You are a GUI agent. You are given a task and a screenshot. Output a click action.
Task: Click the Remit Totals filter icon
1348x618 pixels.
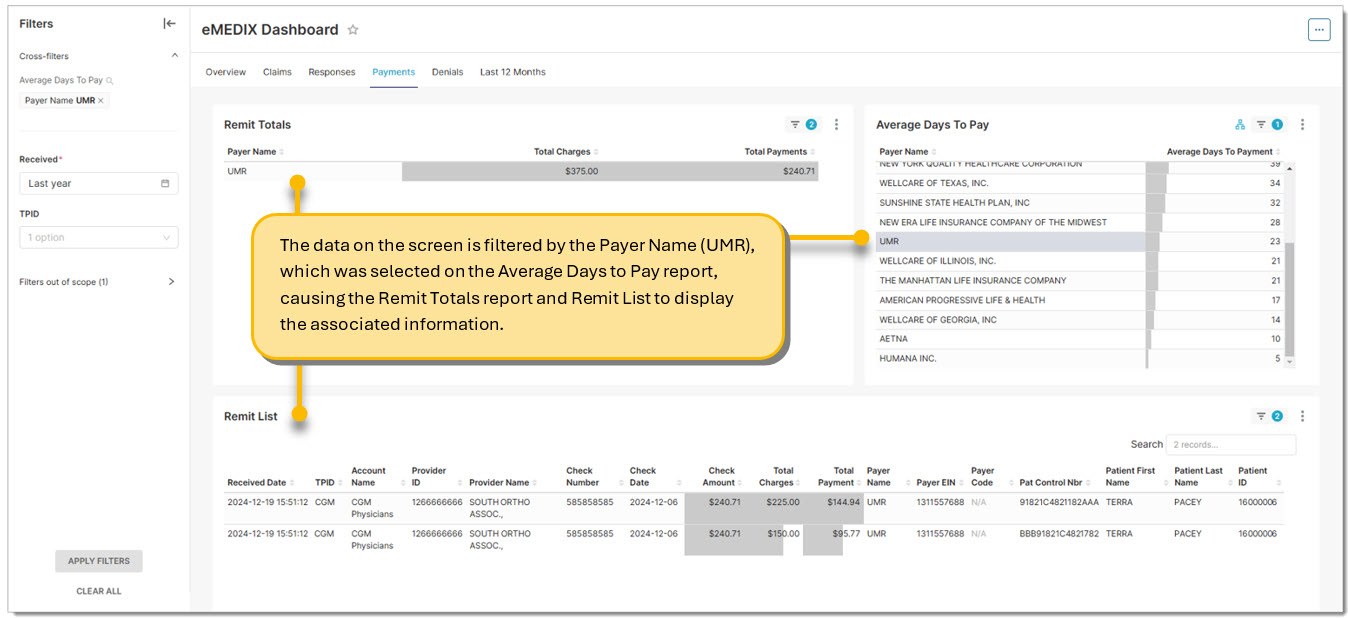pyautogui.click(x=796, y=125)
